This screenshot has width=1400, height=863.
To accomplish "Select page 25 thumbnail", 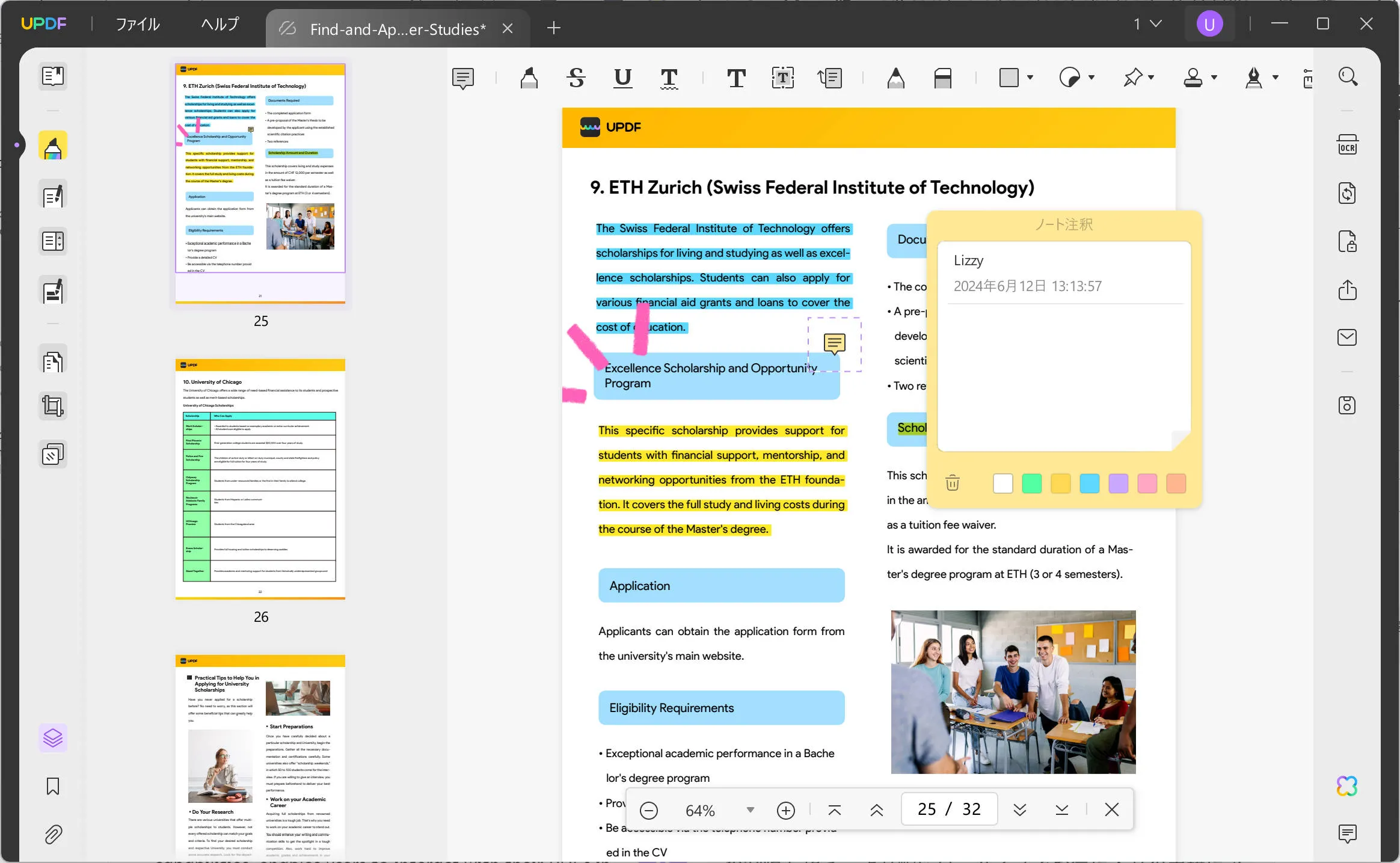I will [x=260, y=183].
